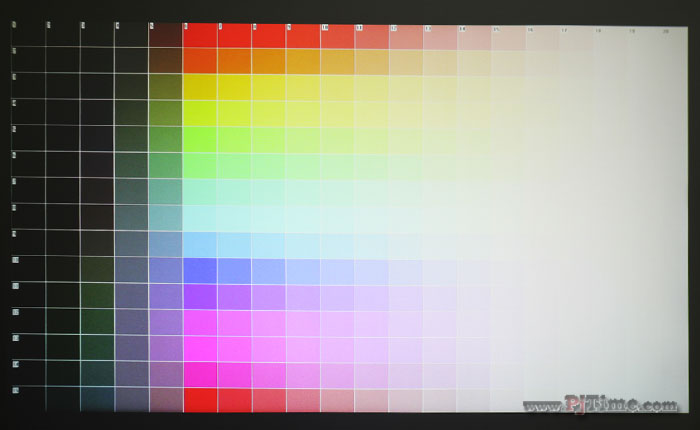Image resolution: width=700 pixels, height=430 pixels.
Task: Choose the sky blue swatch above pure blue
Action: click(200, 244)
